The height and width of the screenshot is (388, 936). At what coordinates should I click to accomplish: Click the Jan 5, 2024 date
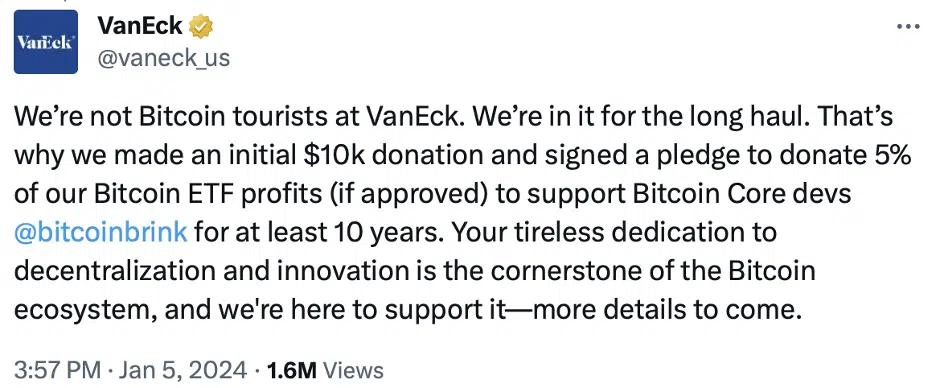[x=181, y=370]
